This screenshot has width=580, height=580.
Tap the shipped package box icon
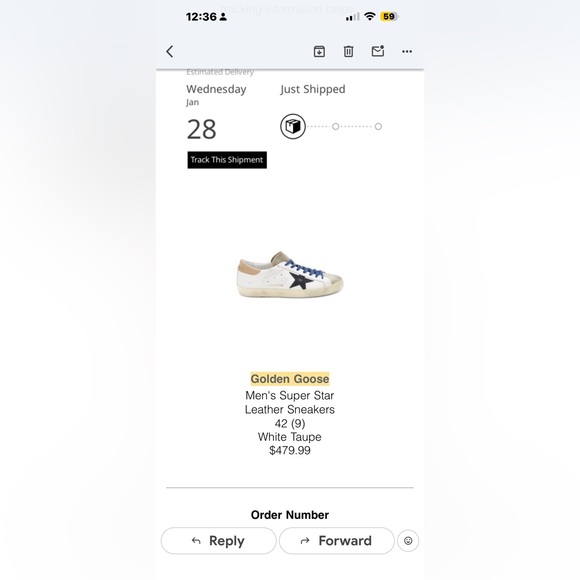tap(293, 127)
